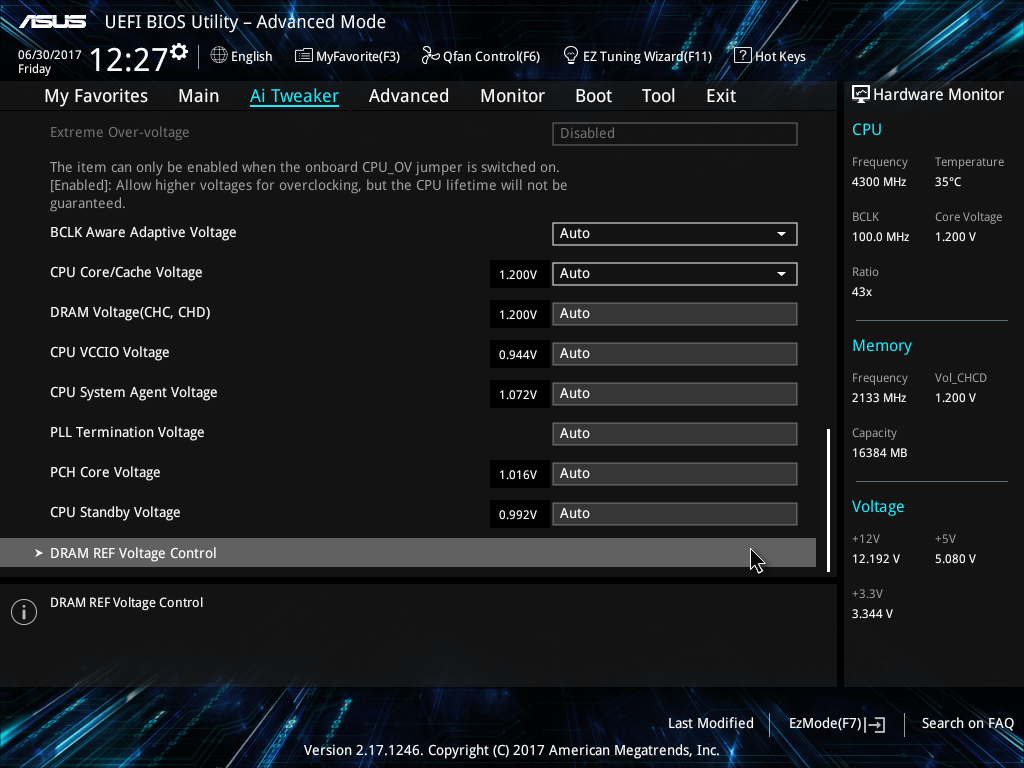Open MyFavorite(F3)

(x=347, y=56)
